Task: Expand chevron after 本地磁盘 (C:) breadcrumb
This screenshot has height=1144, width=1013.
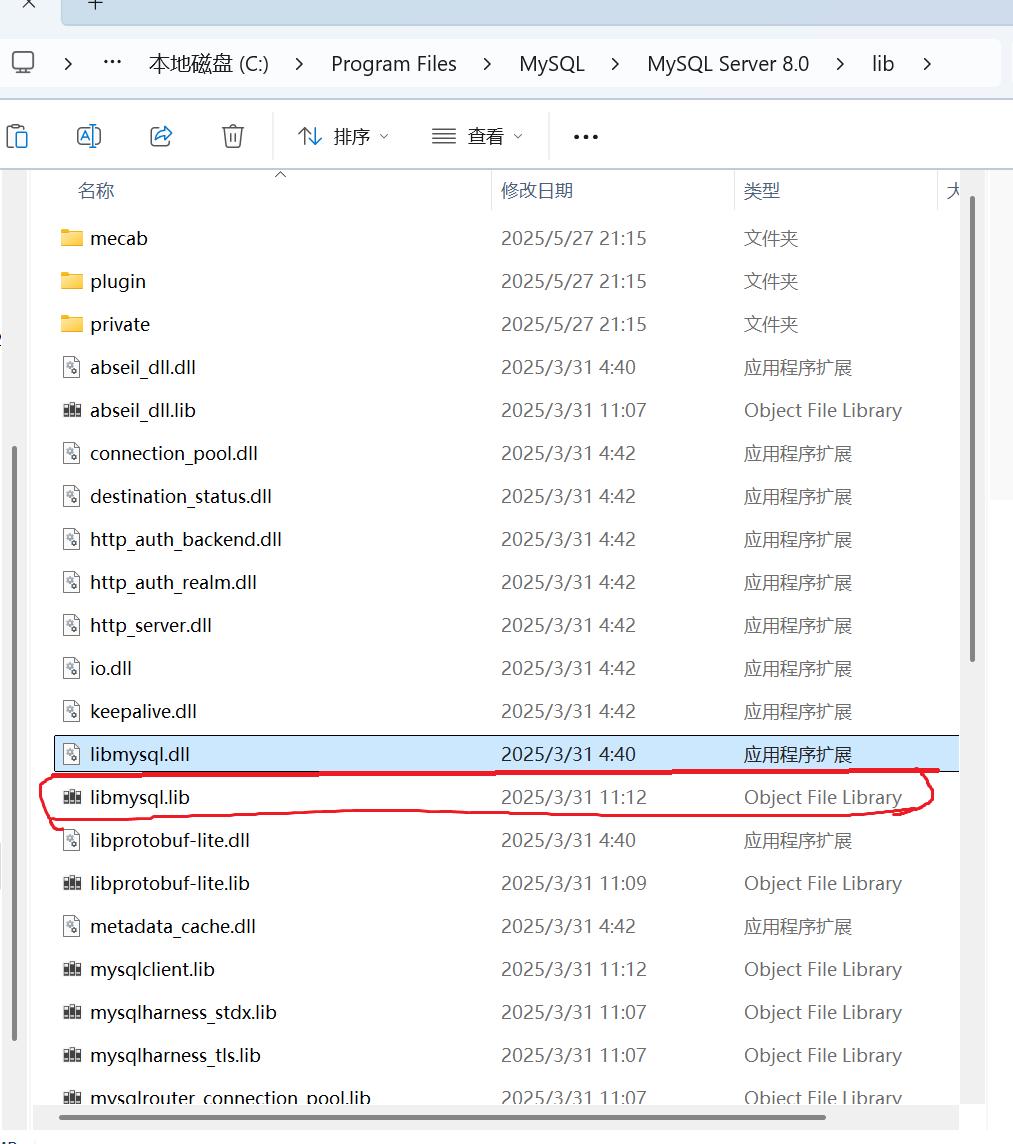Action: [x=299, y=64]
